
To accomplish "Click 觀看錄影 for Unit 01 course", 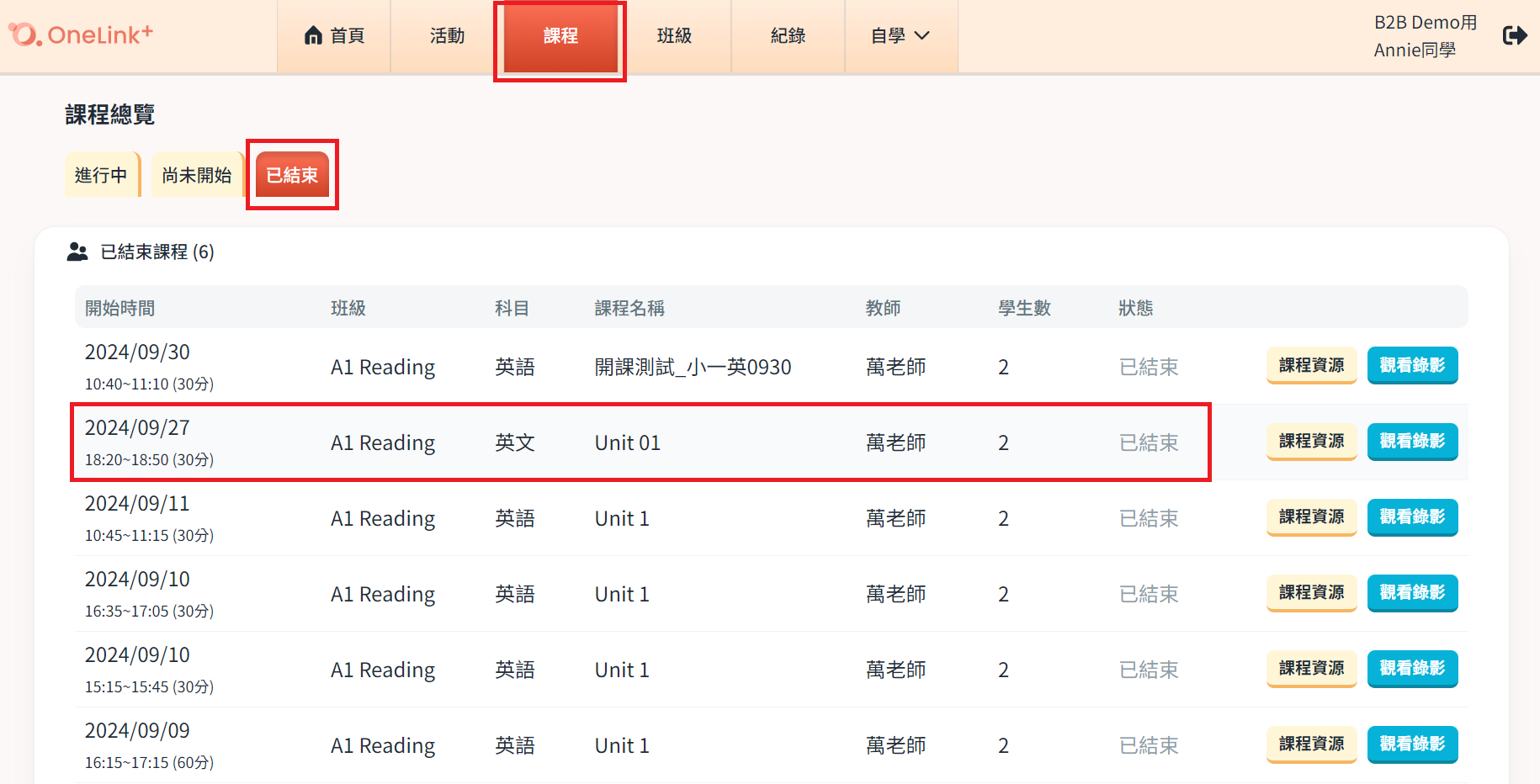I will [1413, 441].
